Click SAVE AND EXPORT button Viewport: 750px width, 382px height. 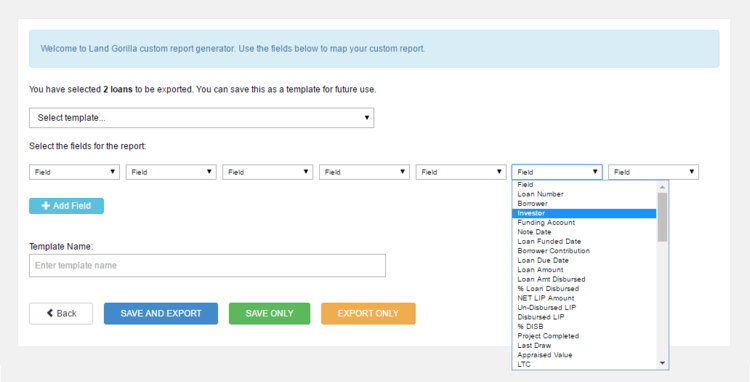[161, 314]
